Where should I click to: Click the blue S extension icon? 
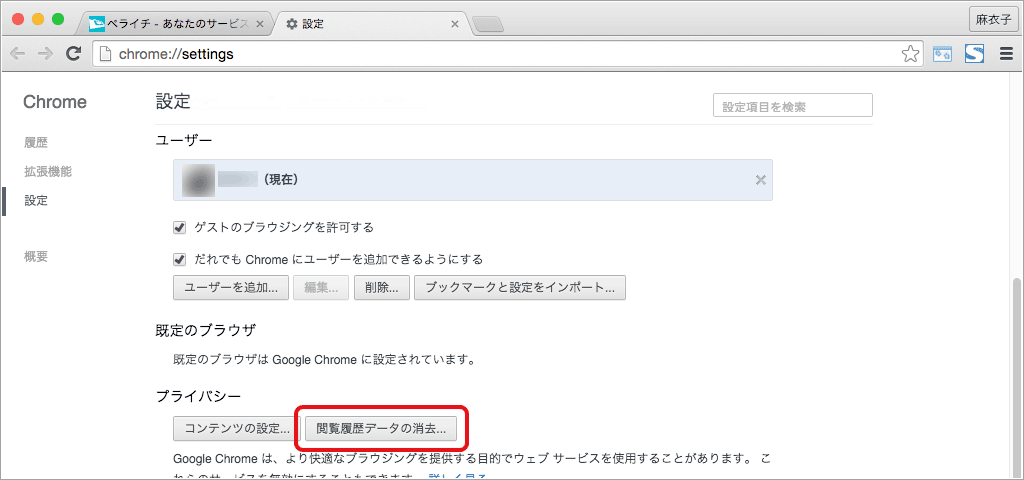tap(974, 54)
